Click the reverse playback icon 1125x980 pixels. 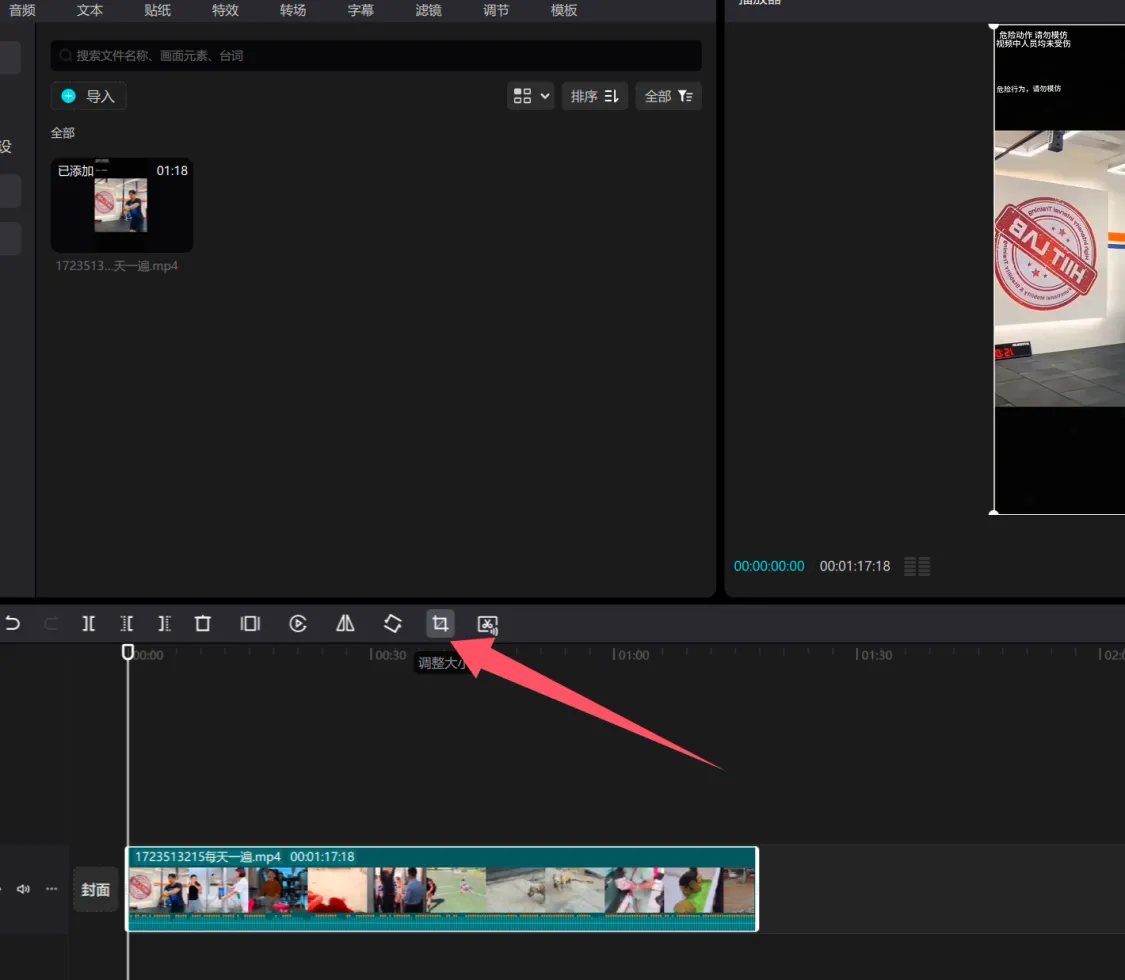298,624
